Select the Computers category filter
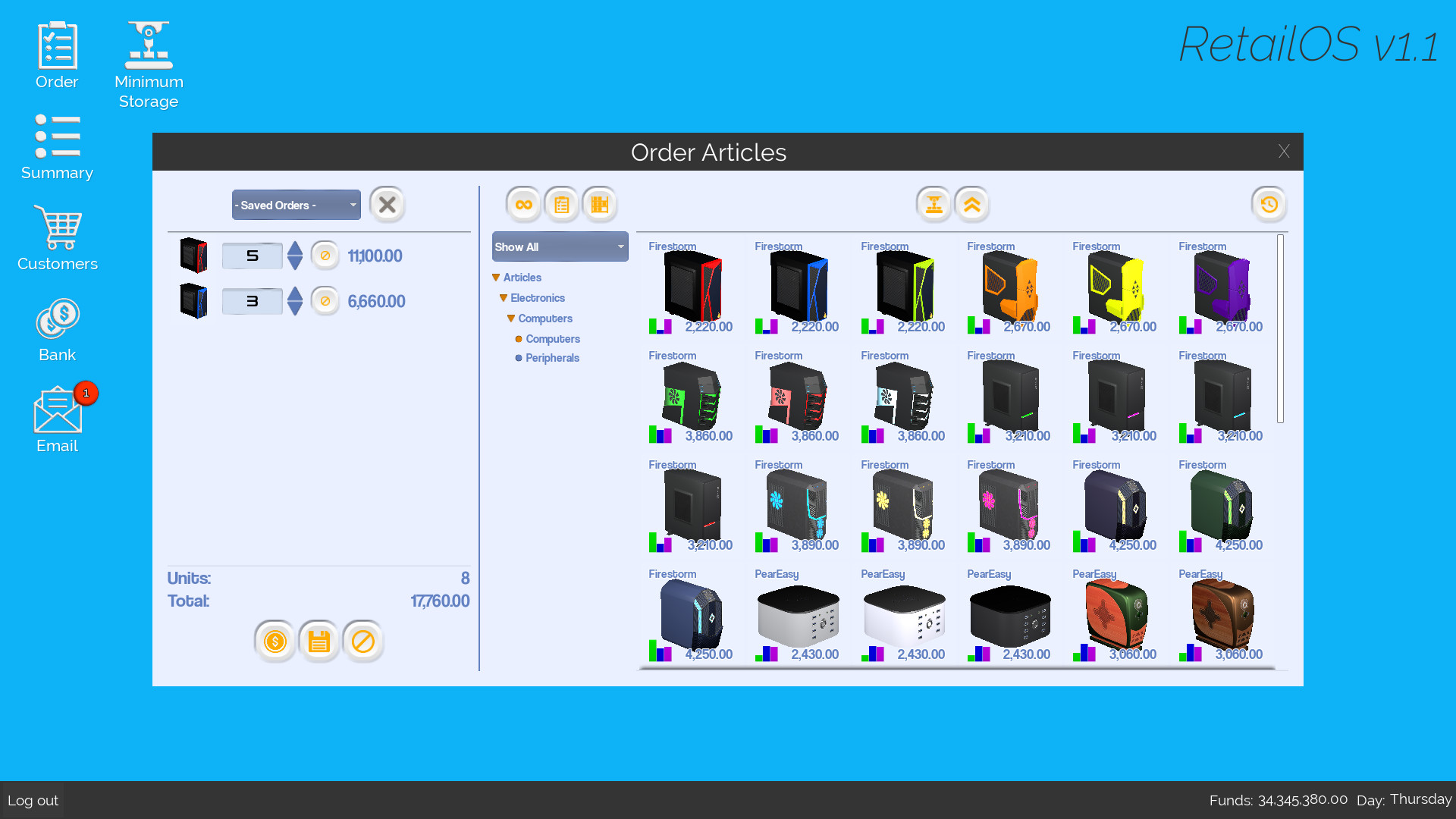Viewport: 1456px width, 819px height. pyautogui.click(x=552, y=338)
